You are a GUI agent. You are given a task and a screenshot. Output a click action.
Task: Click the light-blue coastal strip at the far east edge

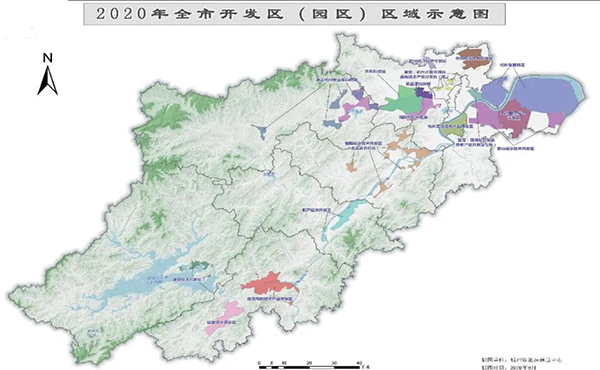pos(579,91)
